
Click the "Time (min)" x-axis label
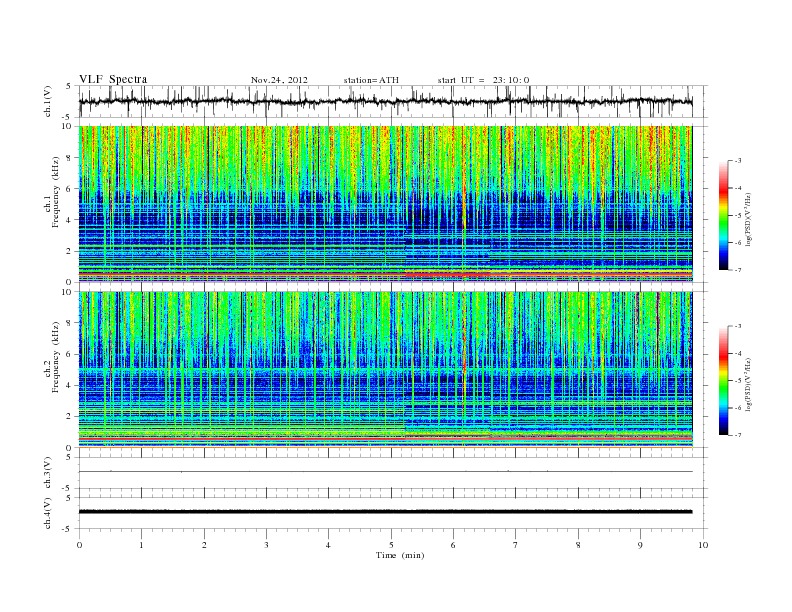point(400,555)
